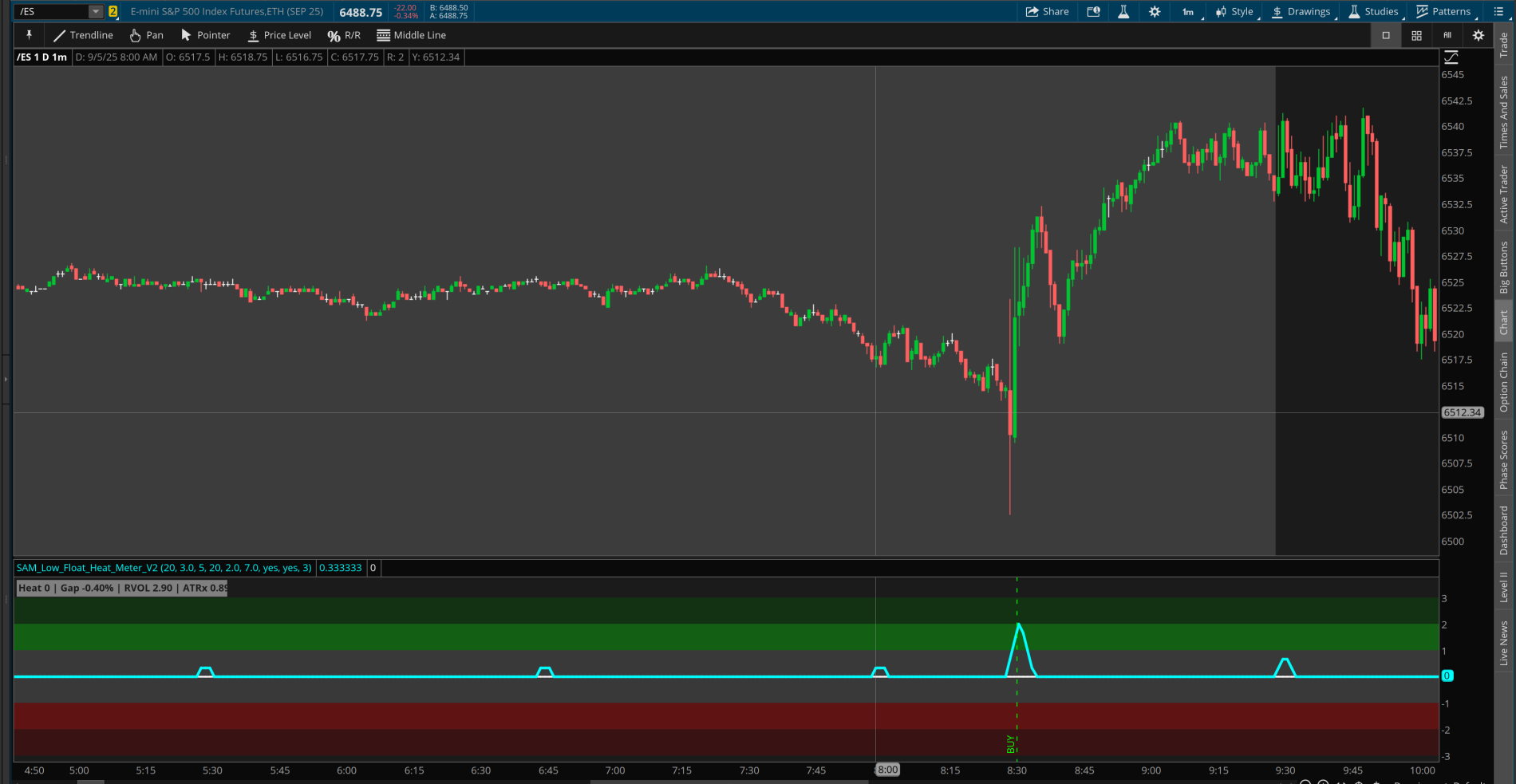Pin the drawing toolbar

point(29,35)
